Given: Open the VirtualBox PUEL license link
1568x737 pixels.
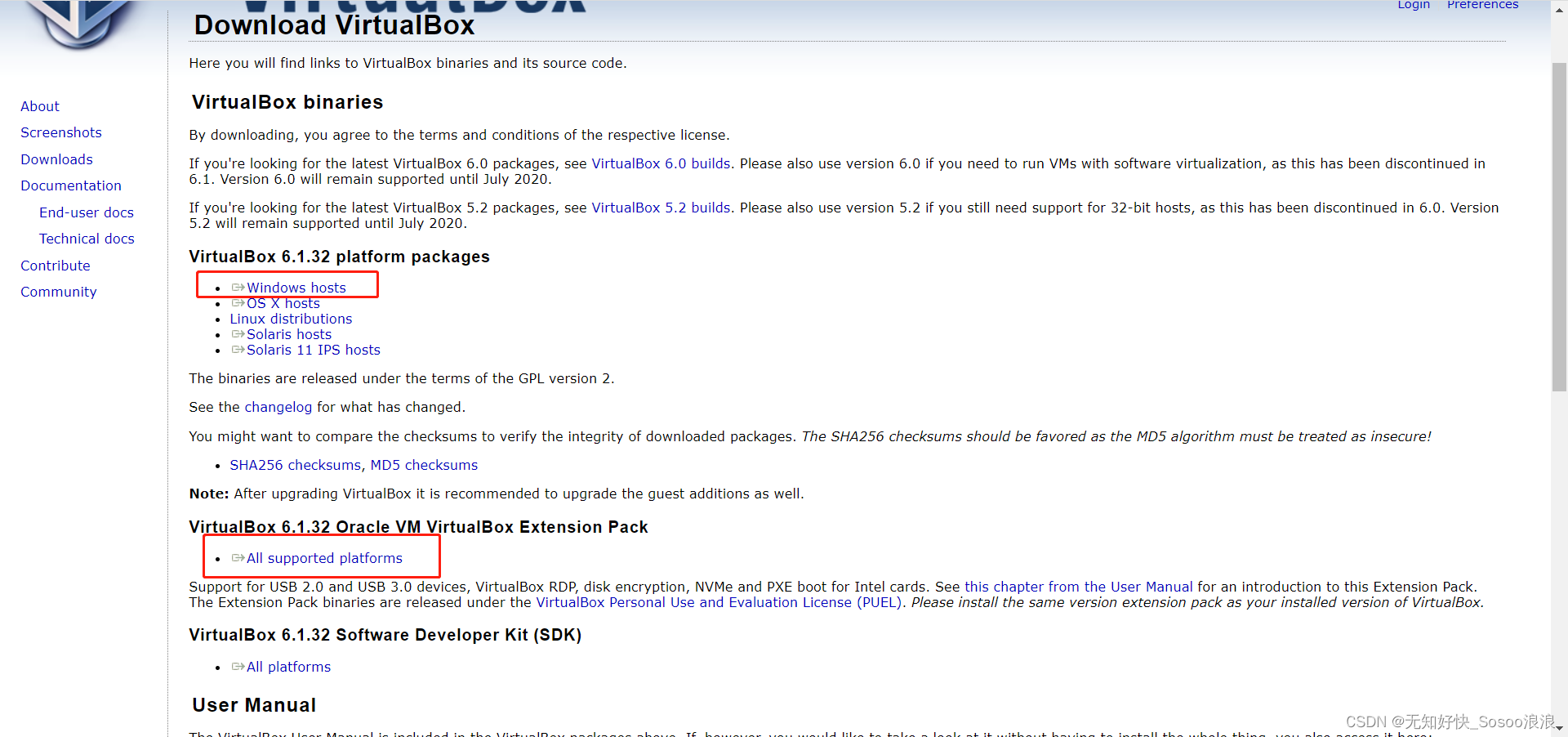Looking at the screenshot, I should click(719, 602).
